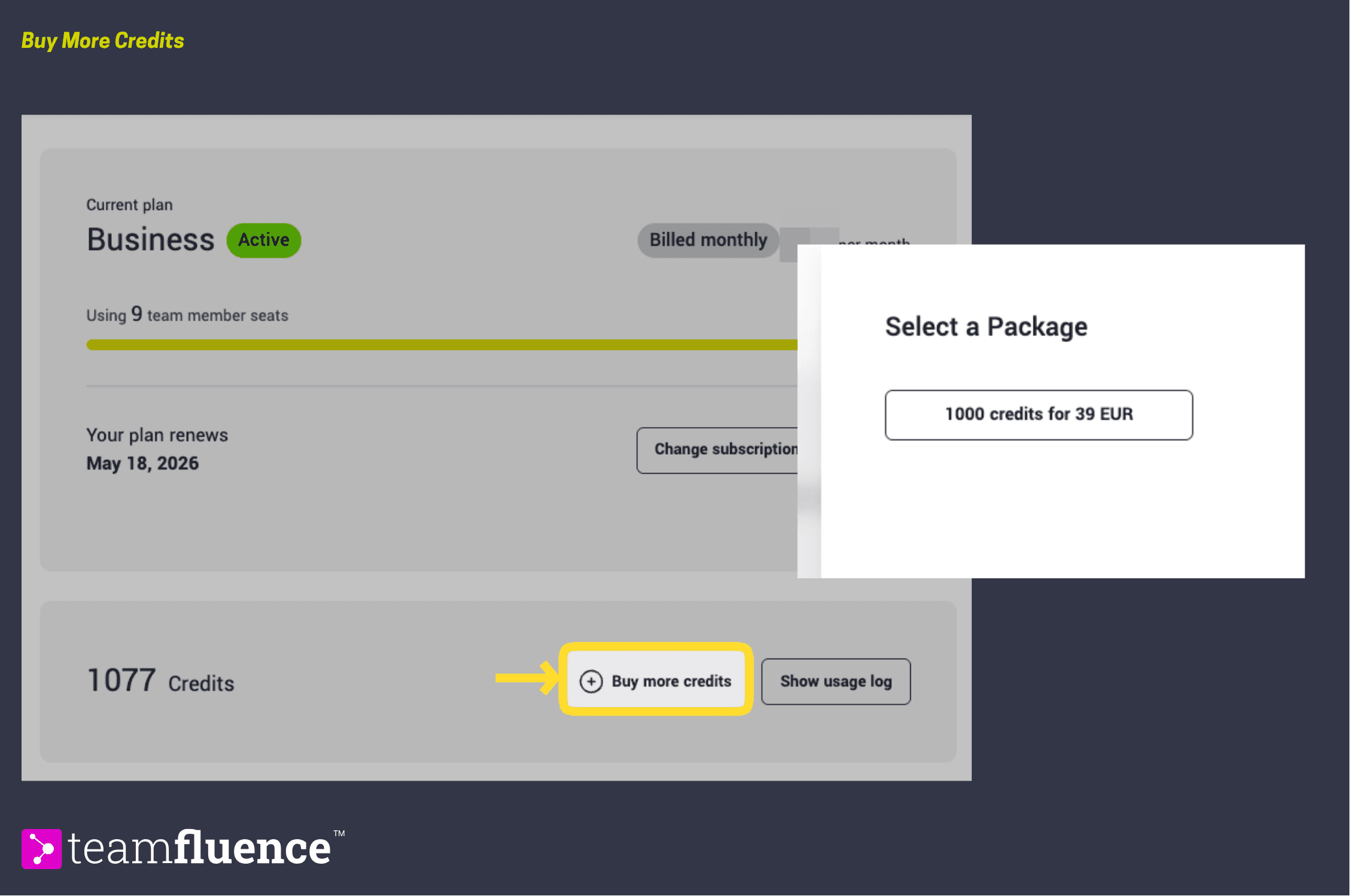Click the 1077 Credits balance
Image resolution: width=1350 pixels, height=896 pixels.
tap(160, 681)
